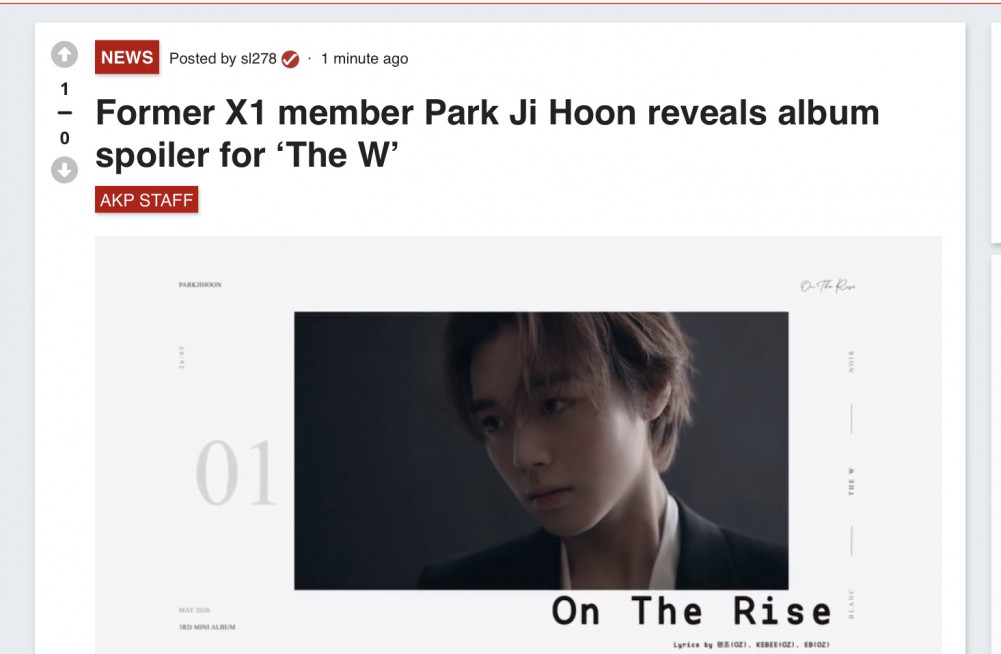
Task: Click the vertical NOIR label in image
Action: (851, 361)
